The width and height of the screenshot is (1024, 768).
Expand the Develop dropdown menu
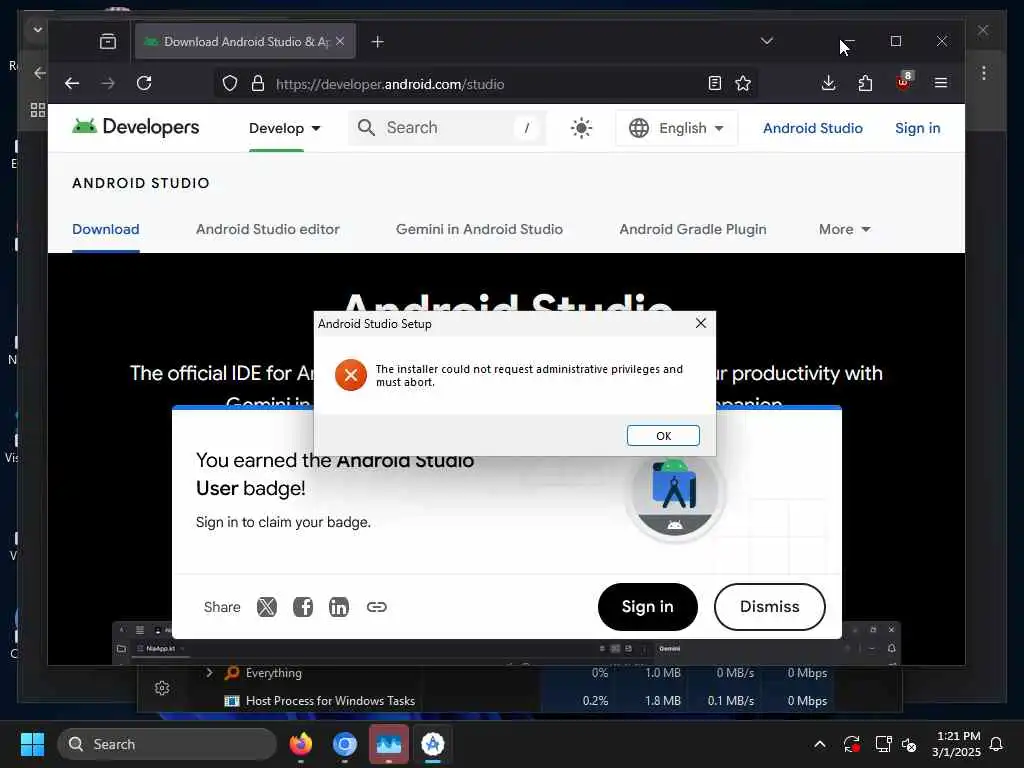click(x=285, y=128)
